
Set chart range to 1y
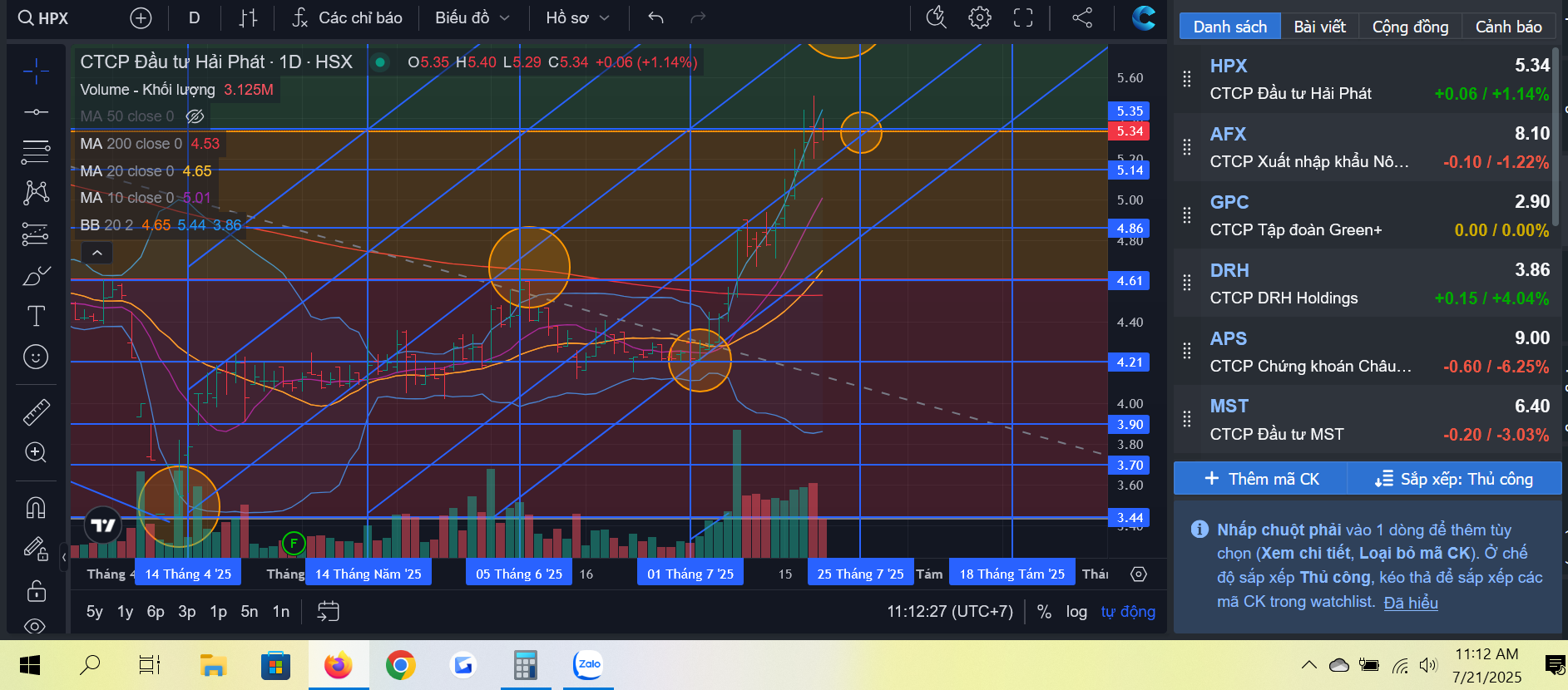coord(125,611)
